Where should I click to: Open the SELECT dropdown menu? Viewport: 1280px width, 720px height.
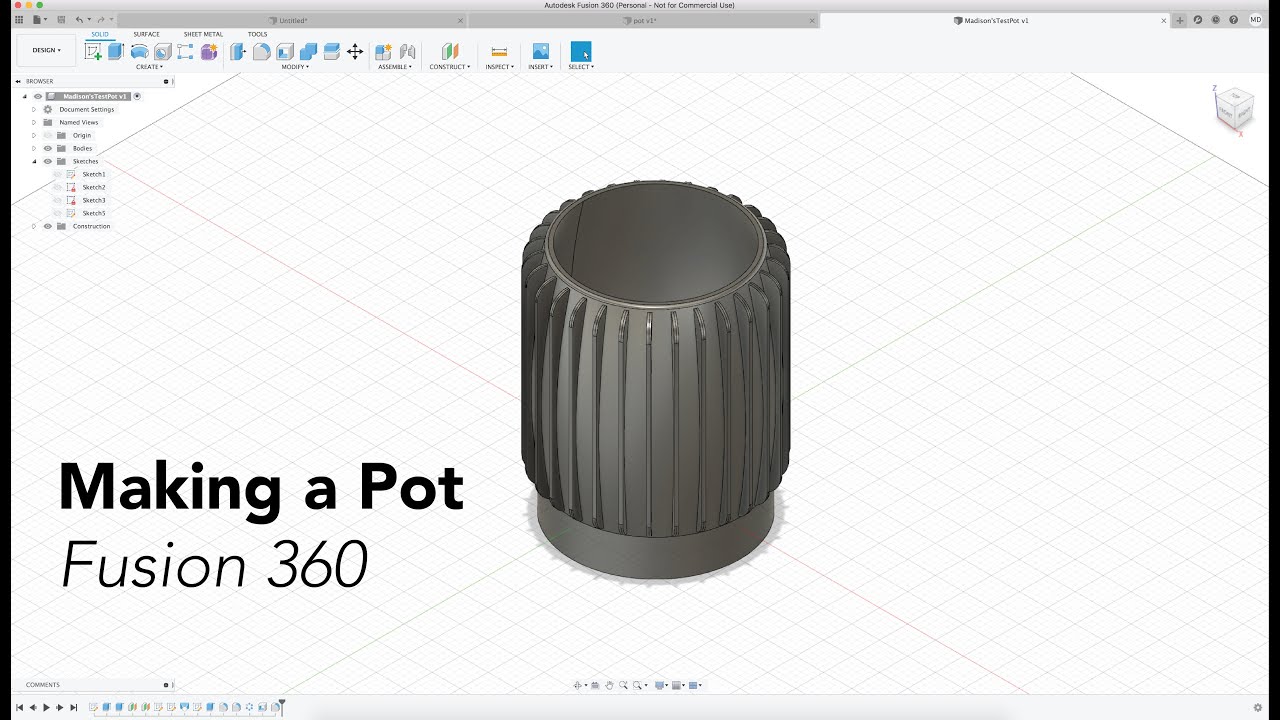point(581,67)
